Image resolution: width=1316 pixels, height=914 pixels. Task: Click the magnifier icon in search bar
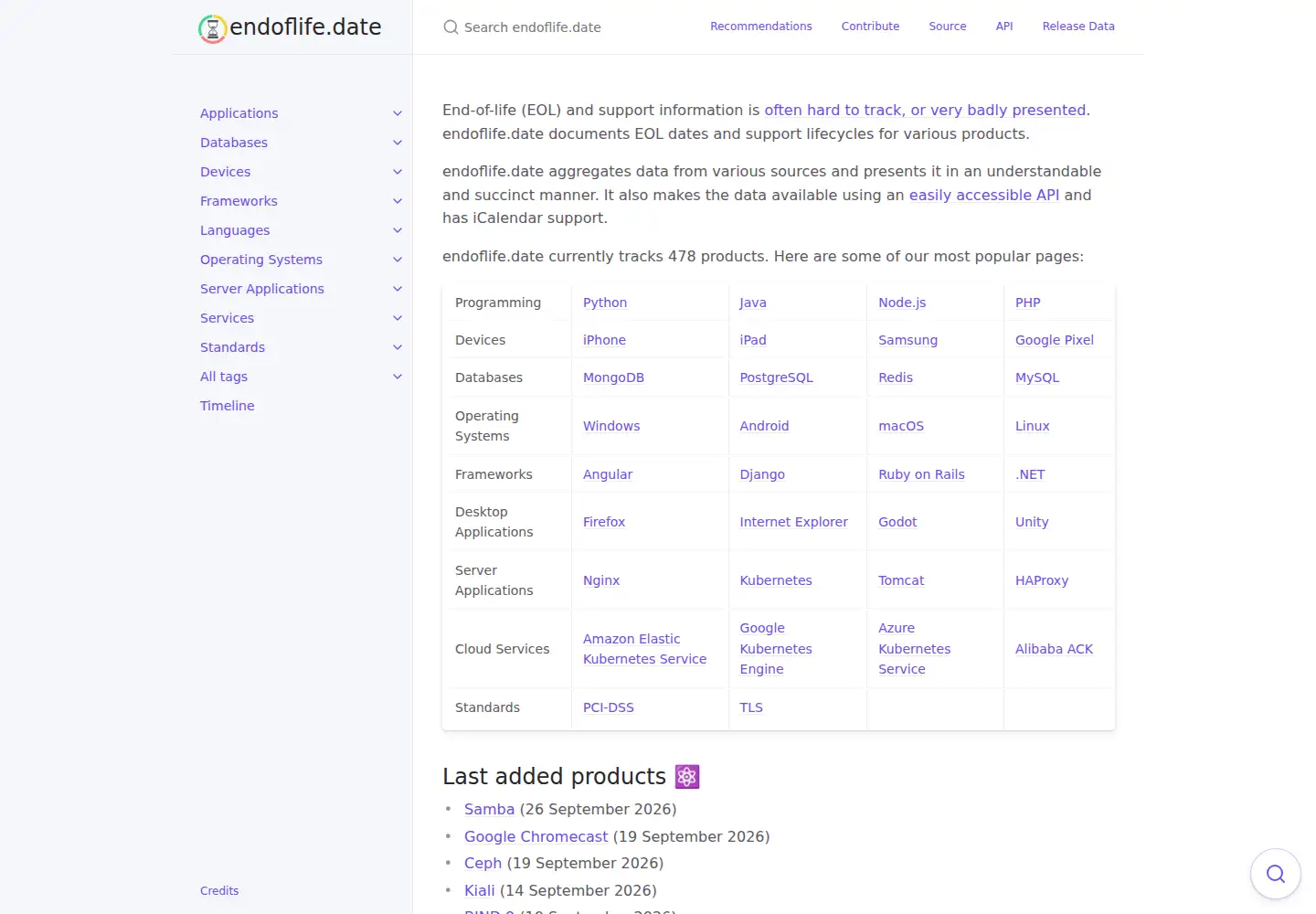click(451, 27)
